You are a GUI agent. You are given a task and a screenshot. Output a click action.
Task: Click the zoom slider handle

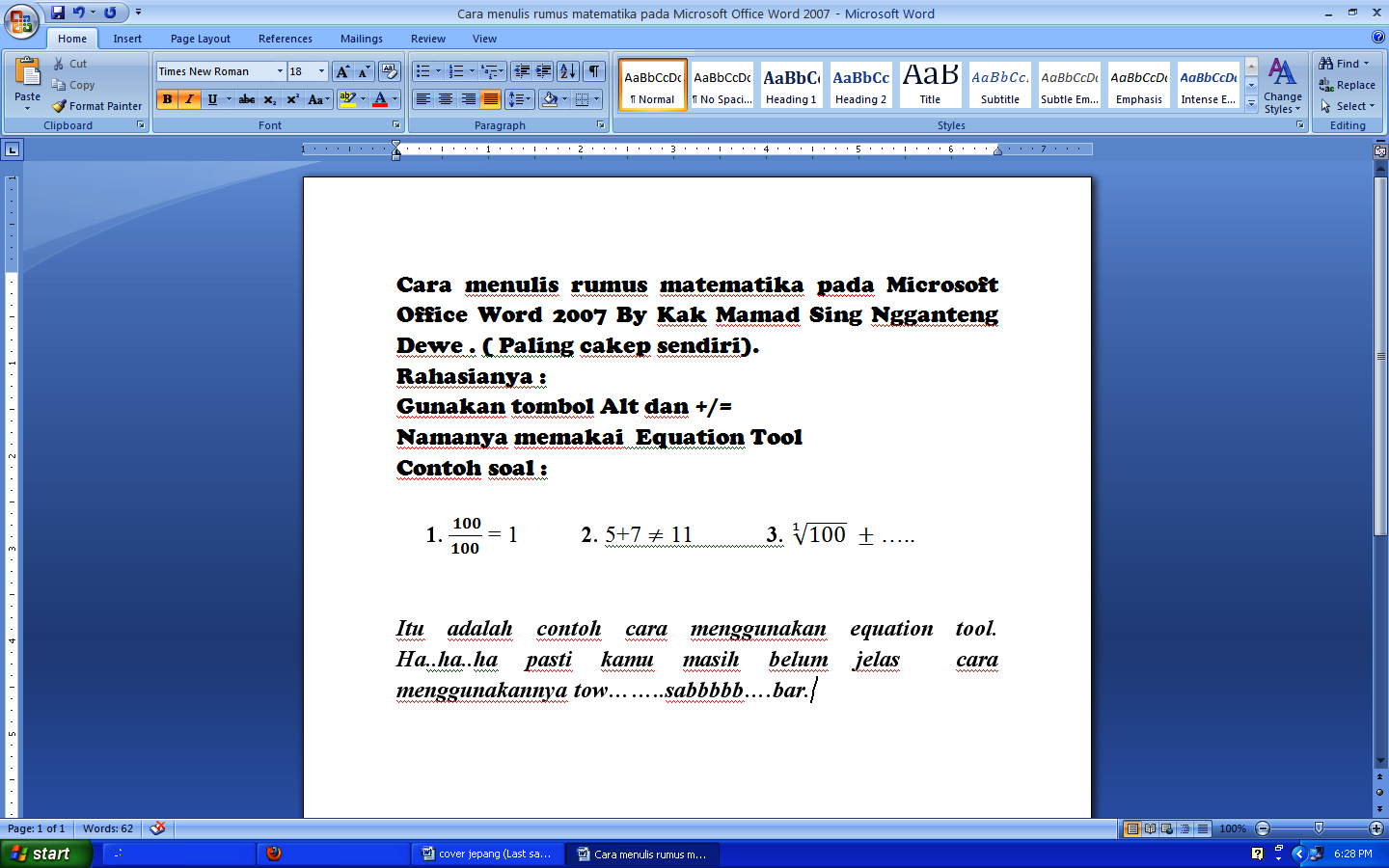point(1319,828)
